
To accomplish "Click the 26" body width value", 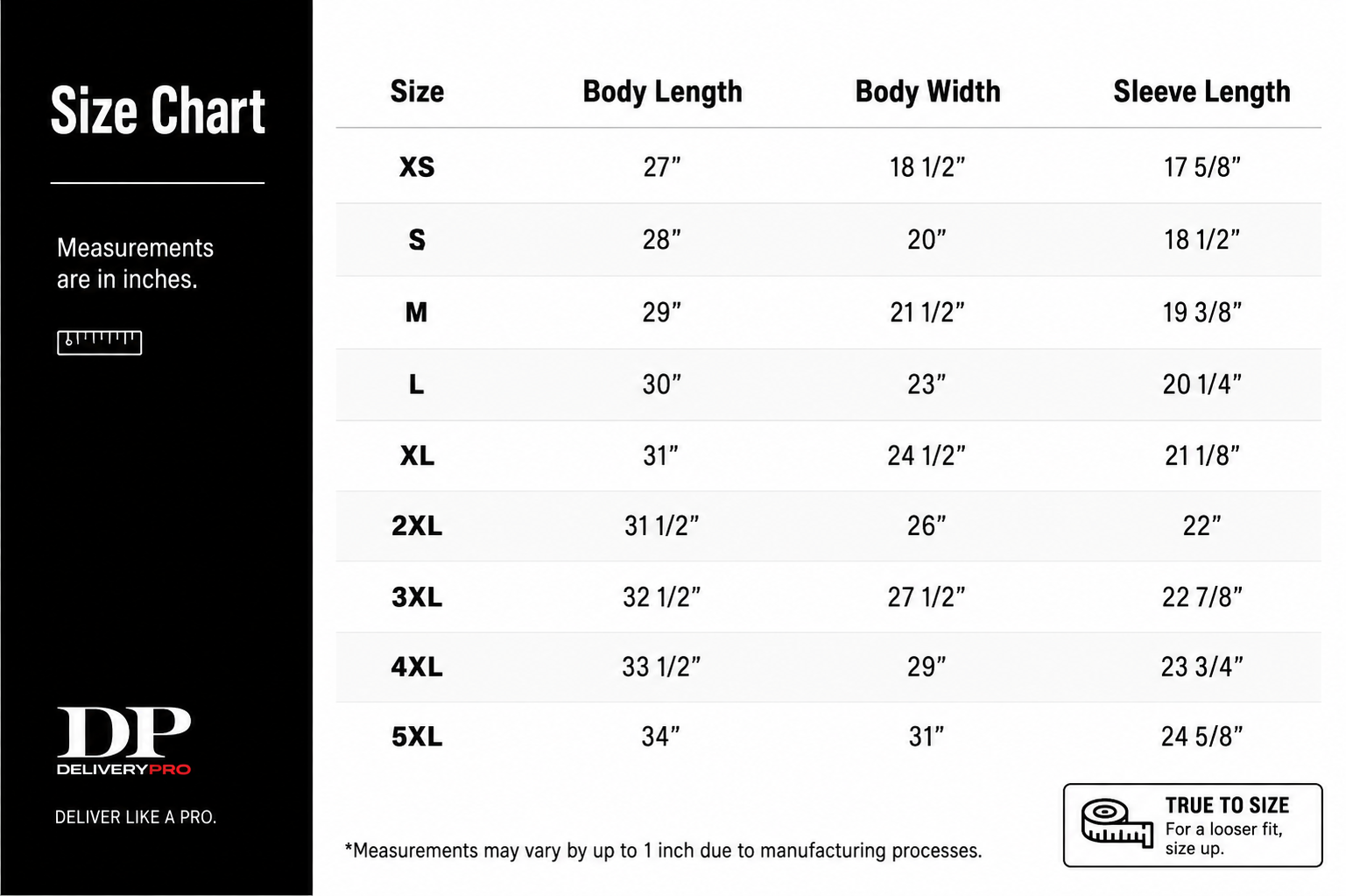I will point(927,526).
